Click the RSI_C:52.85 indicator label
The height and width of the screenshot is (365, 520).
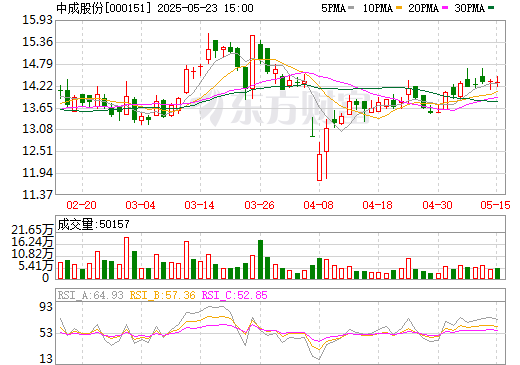pos(235,295)
